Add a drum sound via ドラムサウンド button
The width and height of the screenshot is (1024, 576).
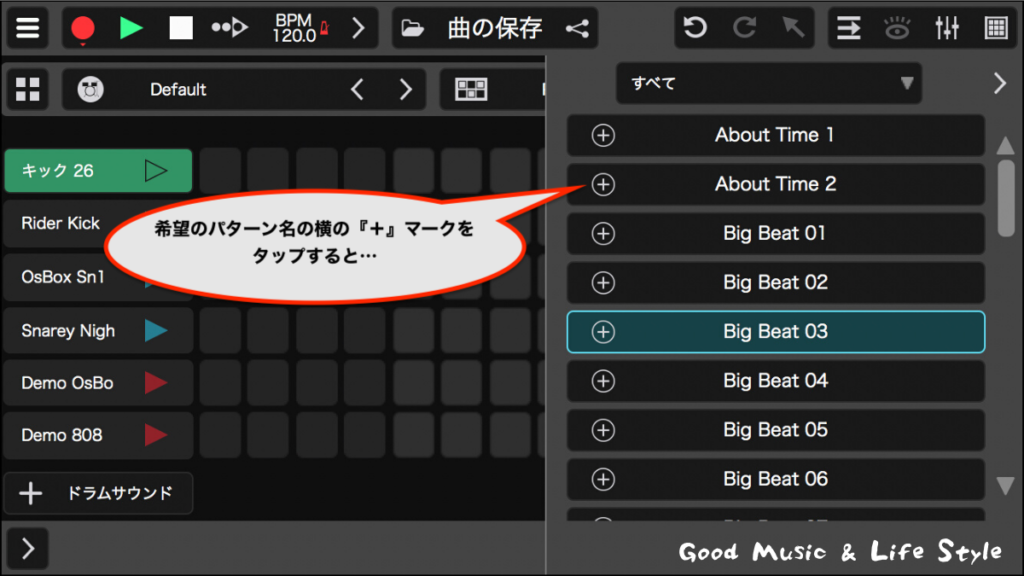[98, 493]
